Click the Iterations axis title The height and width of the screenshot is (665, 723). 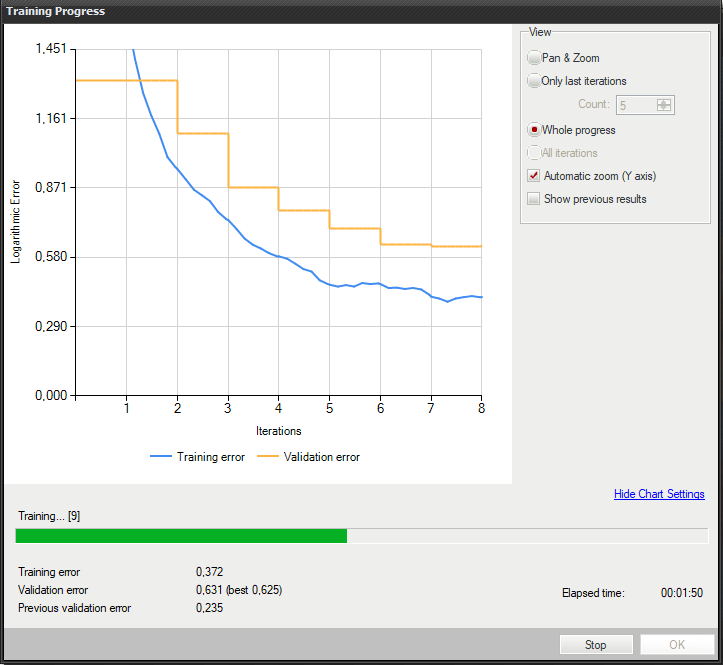tap(278, 431)
